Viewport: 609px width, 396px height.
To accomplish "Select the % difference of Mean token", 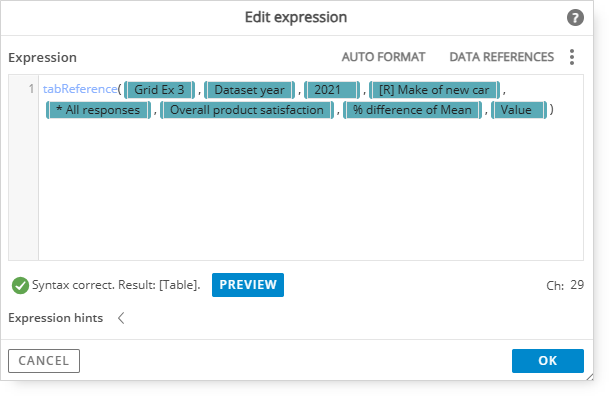I will coord(412,110).
